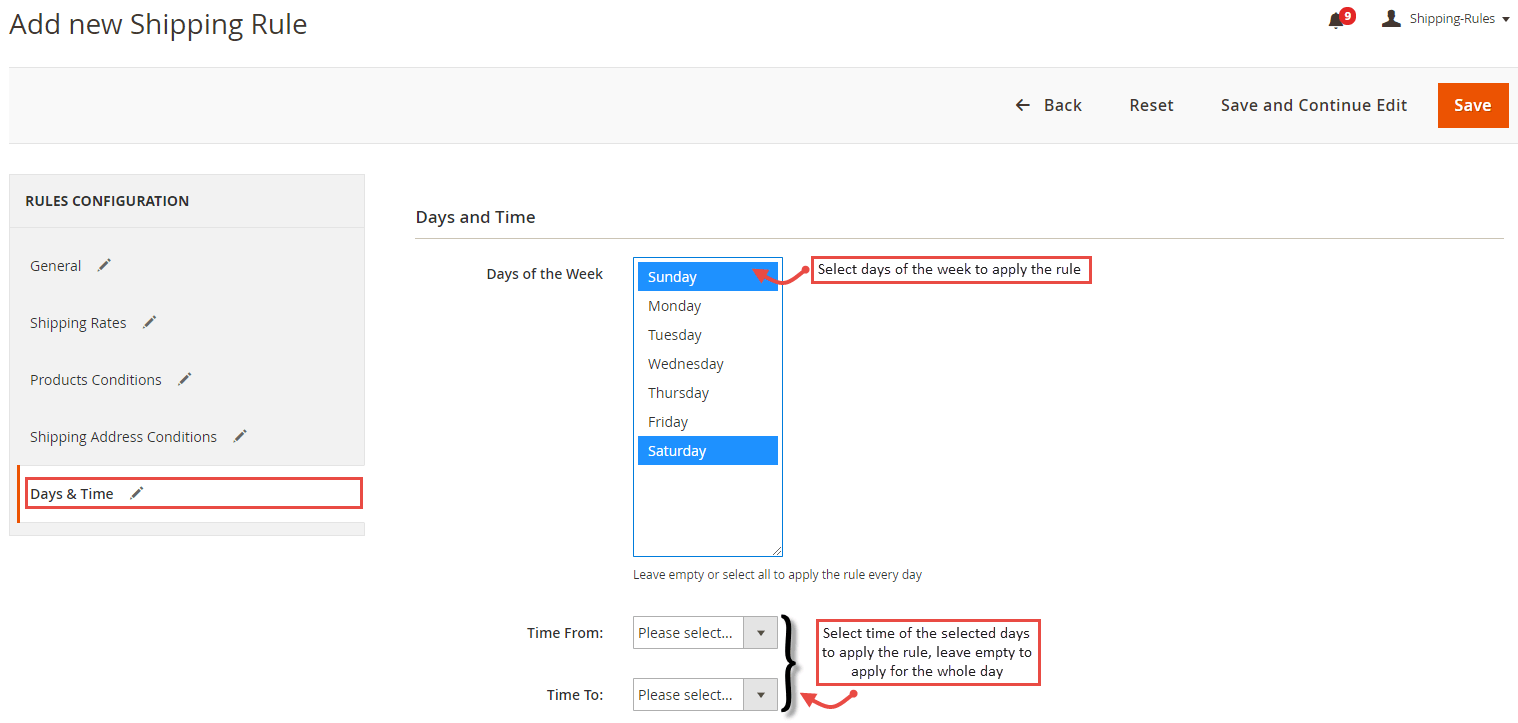Click the pencil icon beside Shipping Rates

(149, 322)
